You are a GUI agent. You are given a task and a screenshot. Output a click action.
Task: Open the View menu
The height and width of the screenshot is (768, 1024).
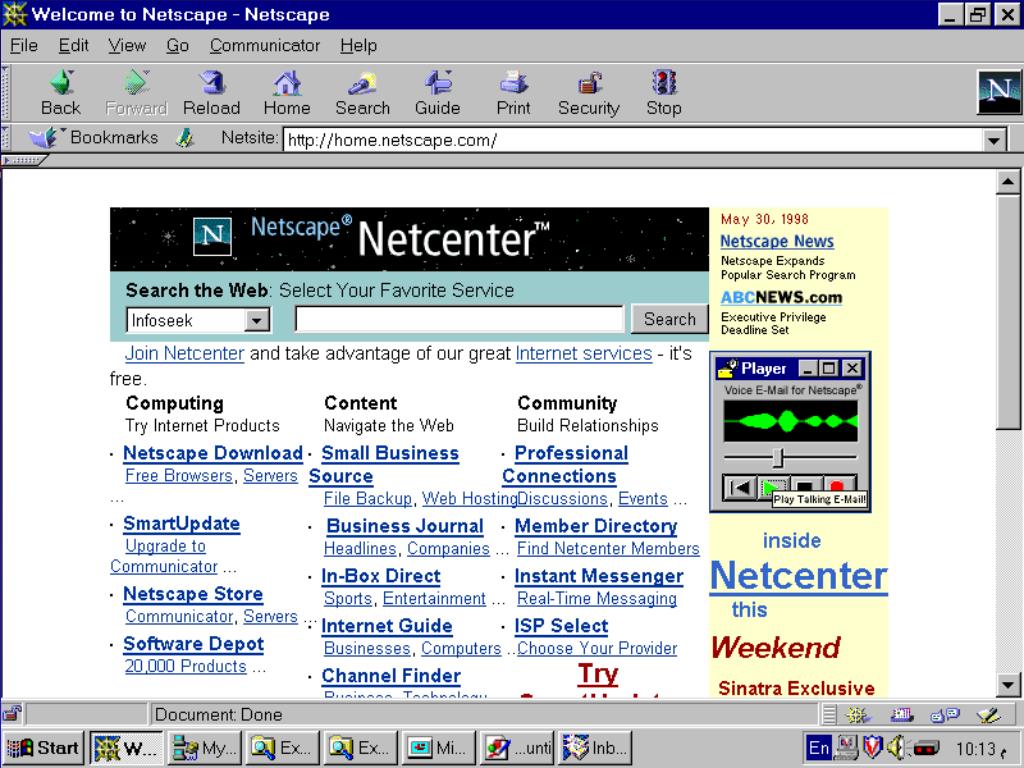click(x=126, y=45)
